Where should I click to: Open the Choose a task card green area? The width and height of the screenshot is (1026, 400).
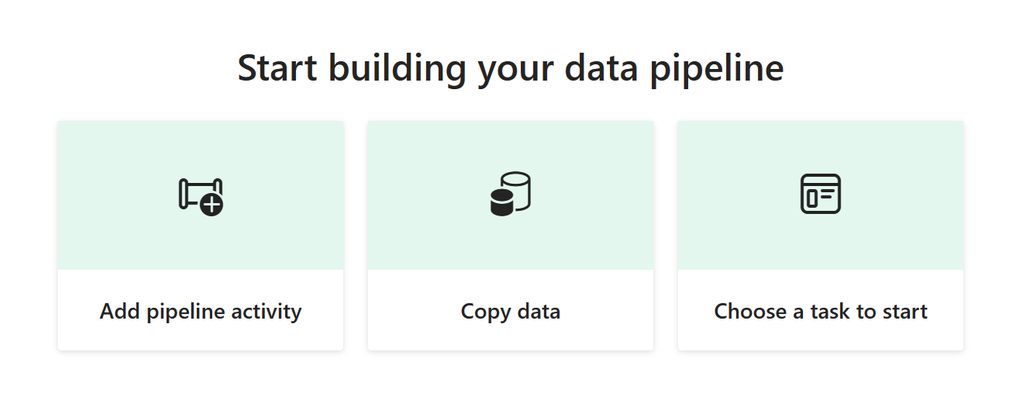[x=821, y=195]
